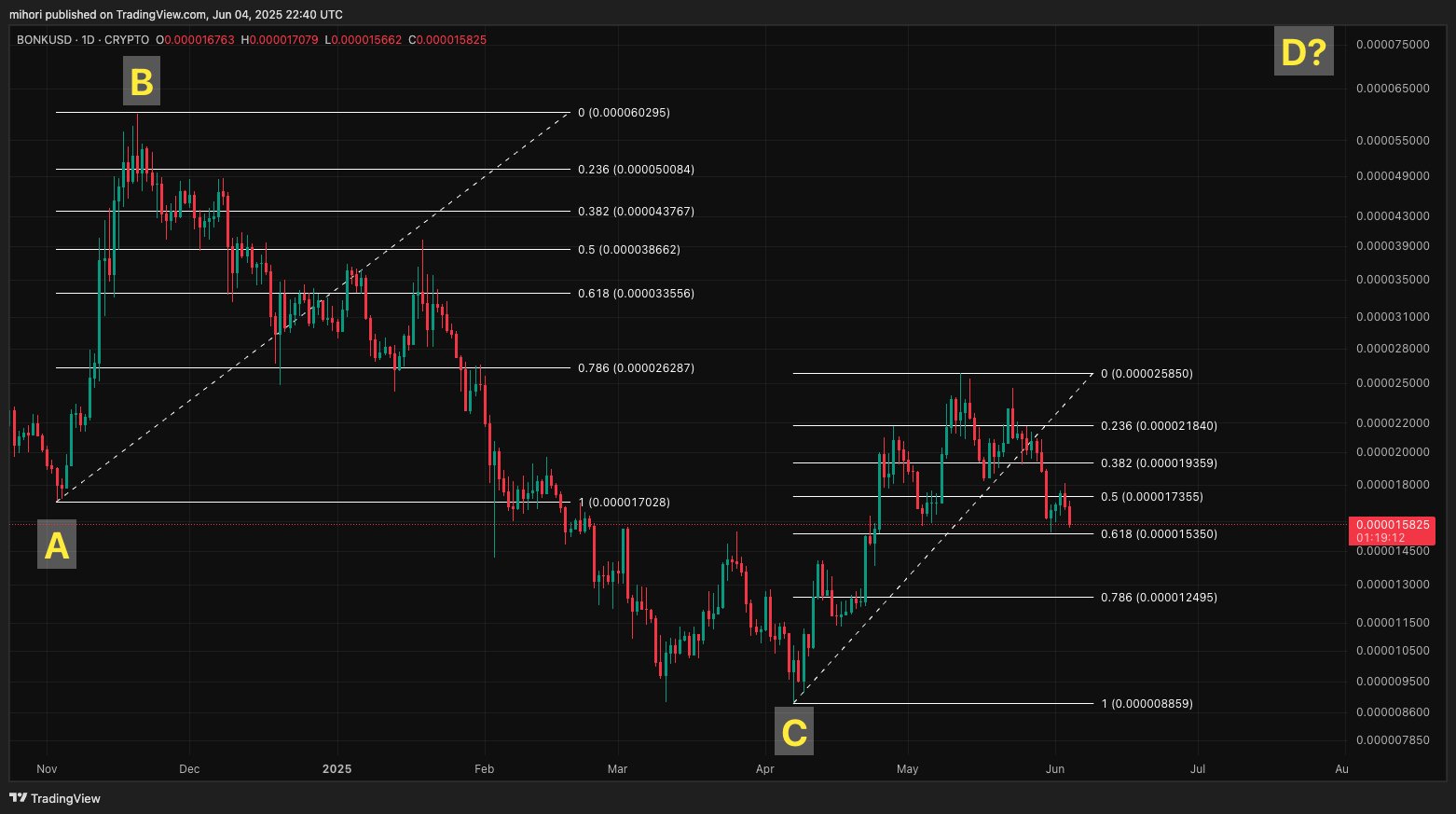1456x814 pixels.
Task: Click "2025" on the time axis
Action: click(337, 769)
